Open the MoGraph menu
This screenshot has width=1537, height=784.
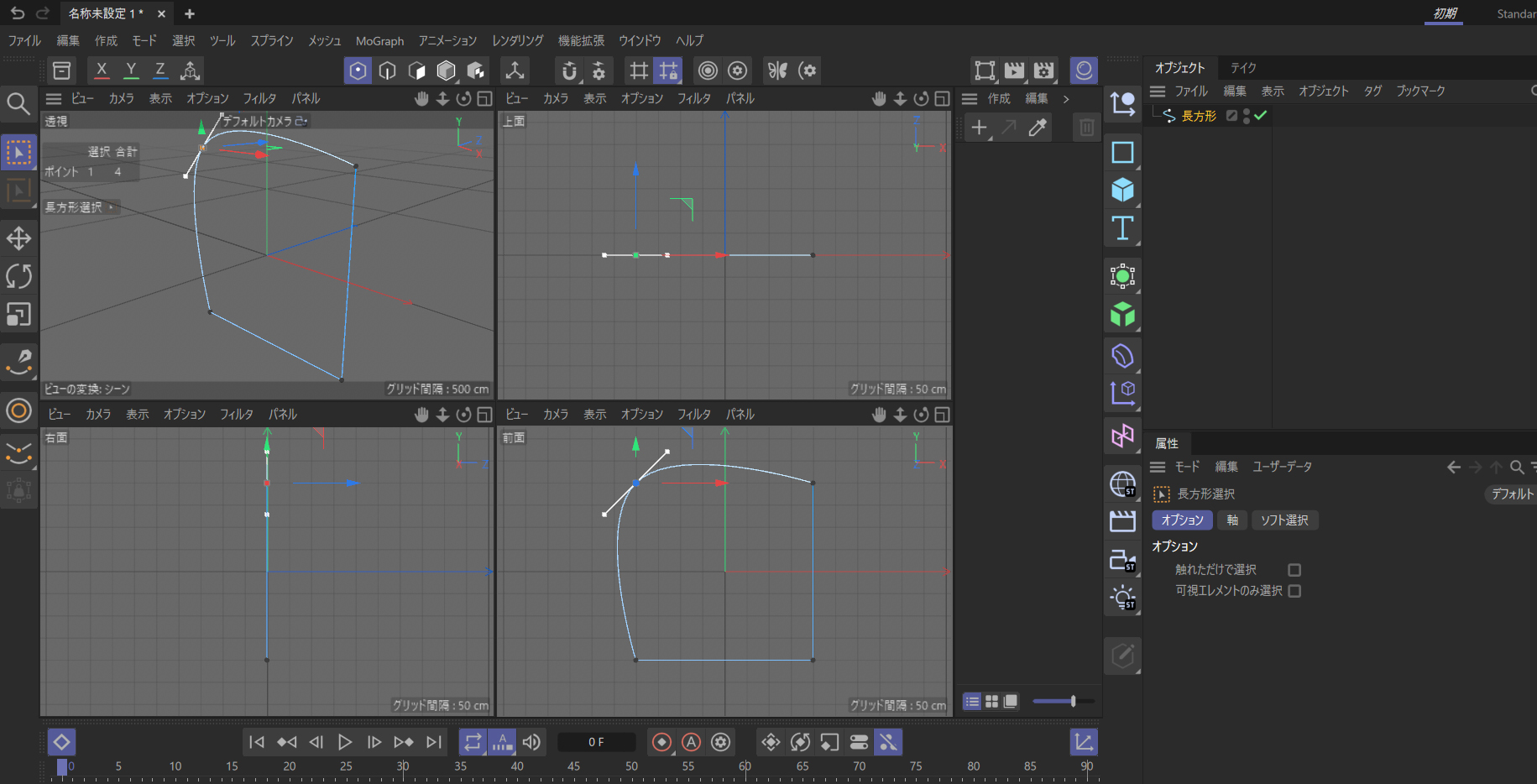[x=379, y=41]
